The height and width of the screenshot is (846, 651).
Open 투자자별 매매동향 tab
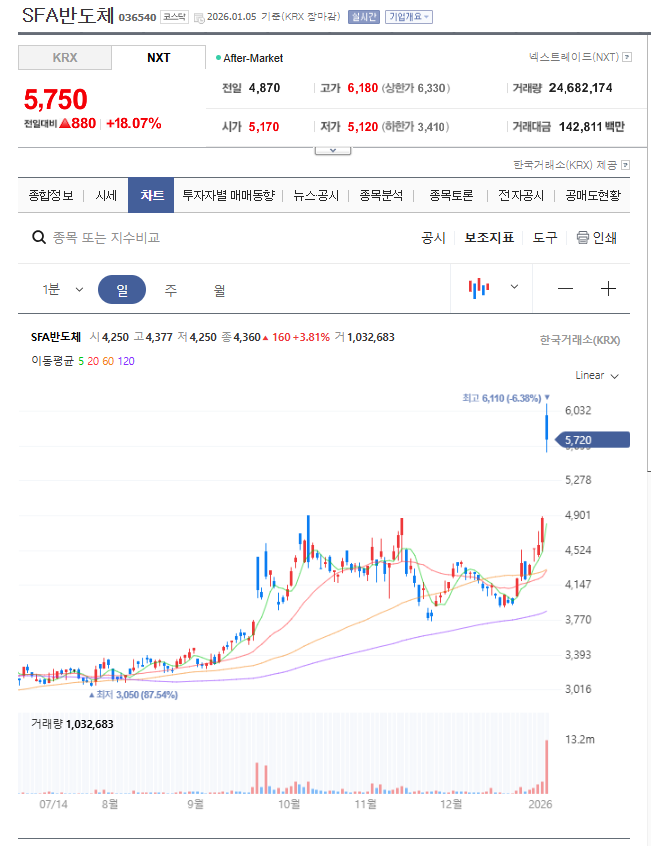228,195
